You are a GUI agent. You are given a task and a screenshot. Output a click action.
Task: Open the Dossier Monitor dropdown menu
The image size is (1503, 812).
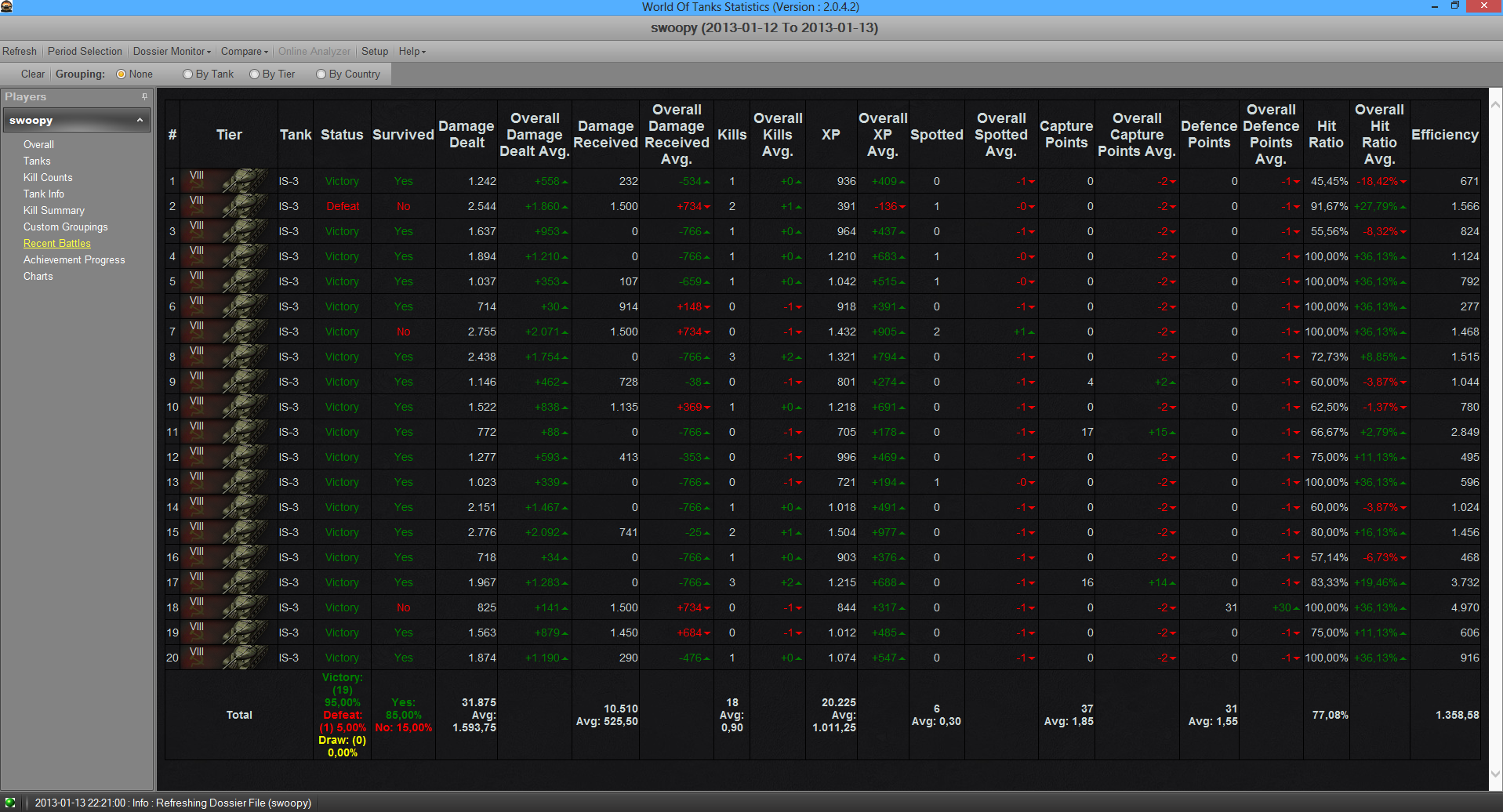[172, 52]
